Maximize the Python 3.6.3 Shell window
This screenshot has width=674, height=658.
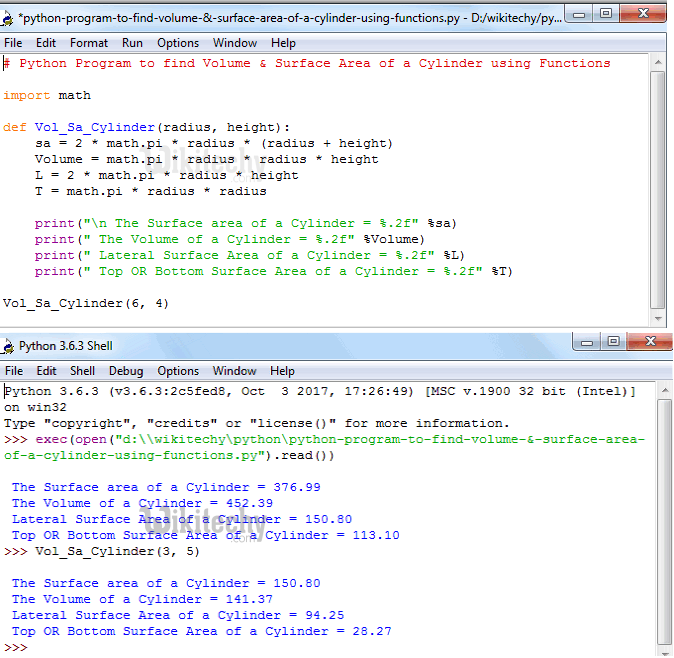point(614,342)
